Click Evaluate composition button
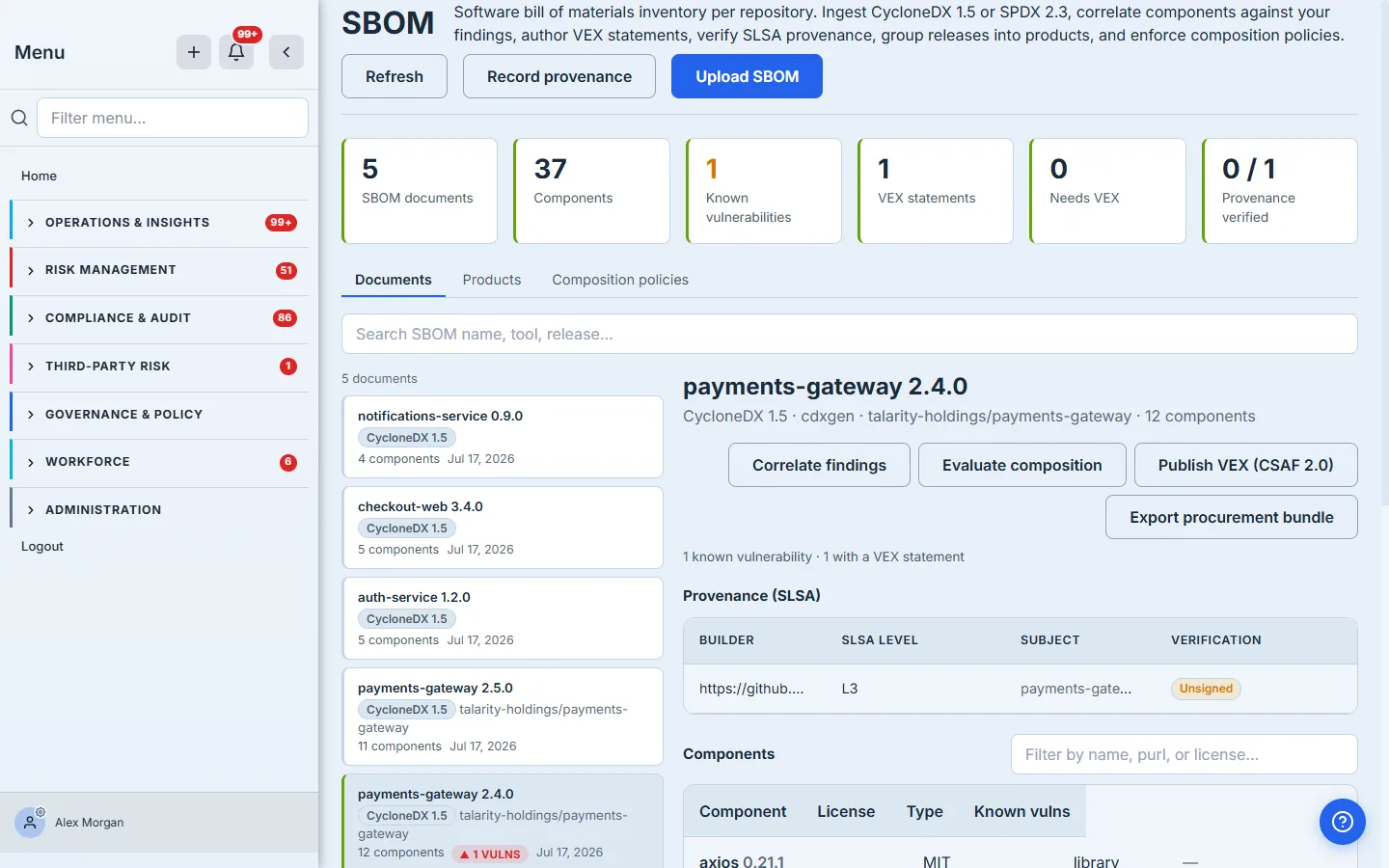This screenshot has width=1389, height=868. [x=1021, y=465]
